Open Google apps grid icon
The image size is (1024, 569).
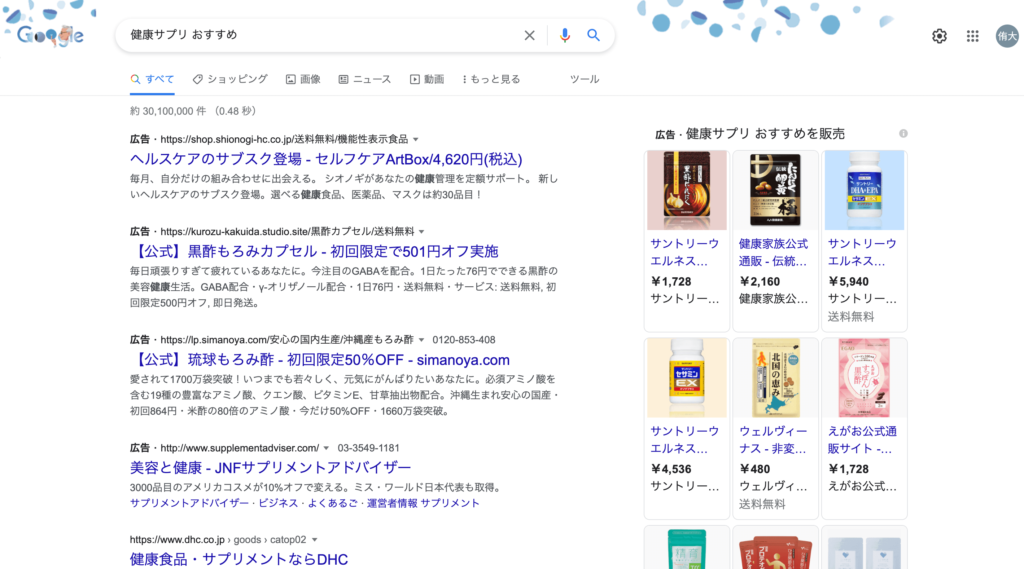pos(972,36)
